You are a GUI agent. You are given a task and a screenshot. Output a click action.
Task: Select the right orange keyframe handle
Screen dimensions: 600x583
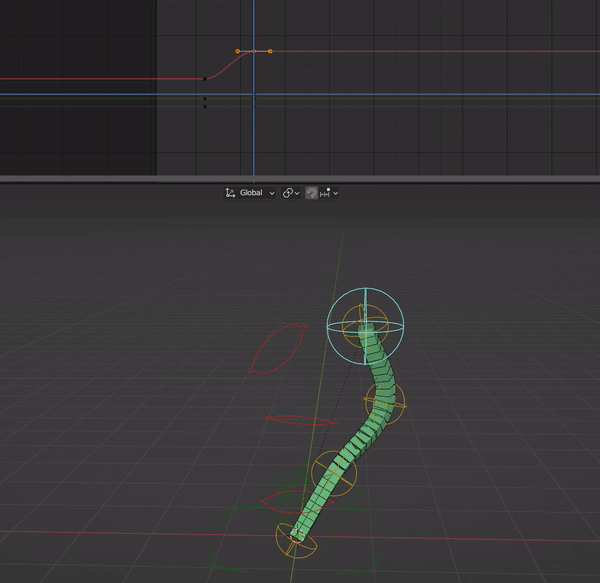click(x=270, y=51)
